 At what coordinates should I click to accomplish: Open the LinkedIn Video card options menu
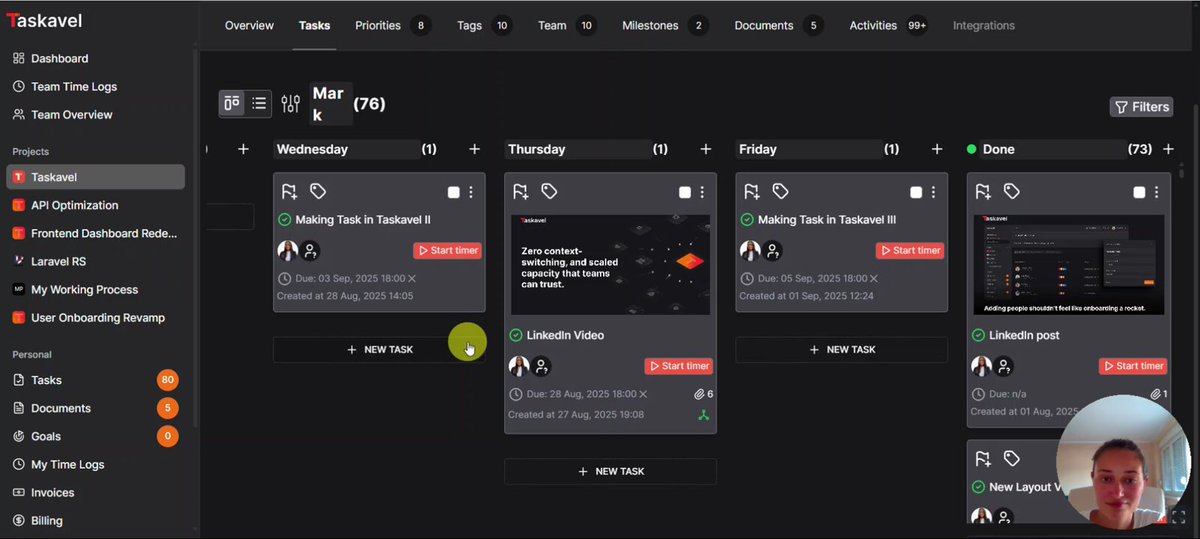(702, 192)
